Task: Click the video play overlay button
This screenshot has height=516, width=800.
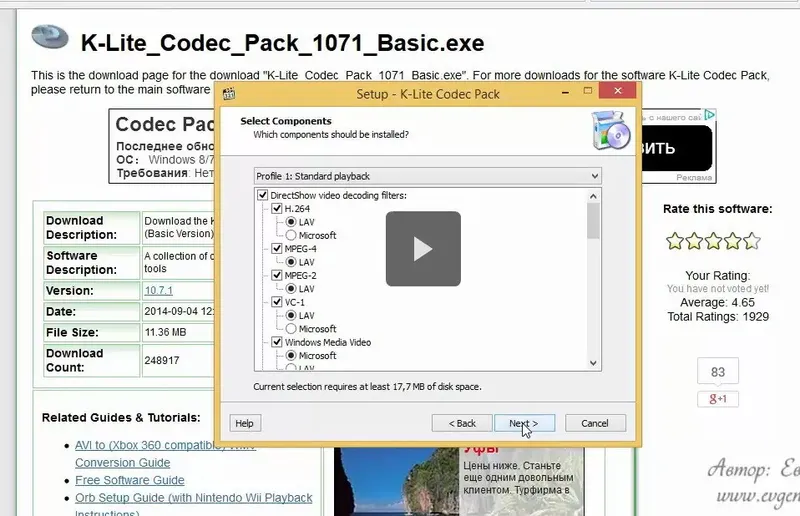Action: [x=423, y=249]
